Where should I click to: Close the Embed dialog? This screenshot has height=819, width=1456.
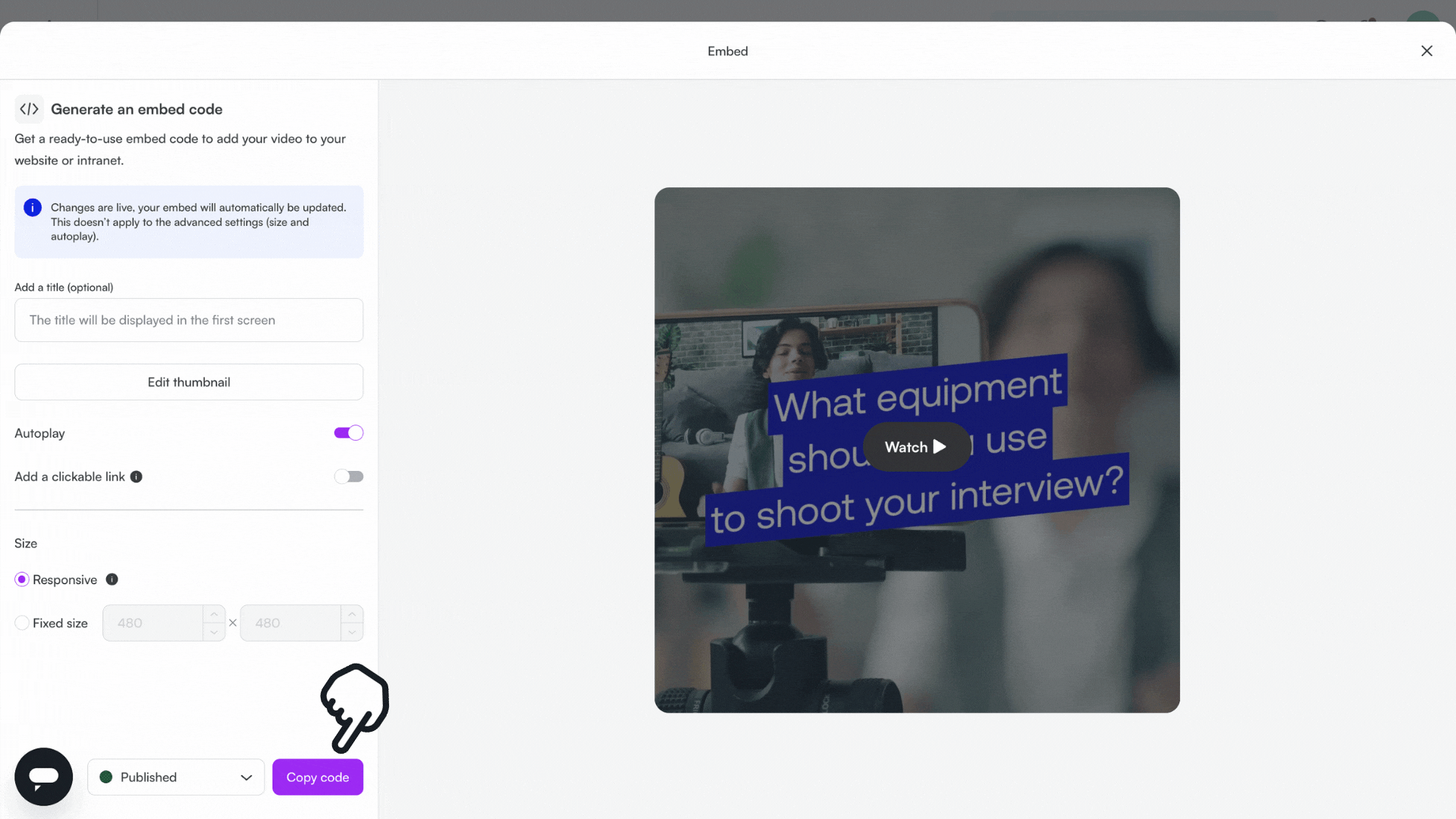(x=1426, y=51)
